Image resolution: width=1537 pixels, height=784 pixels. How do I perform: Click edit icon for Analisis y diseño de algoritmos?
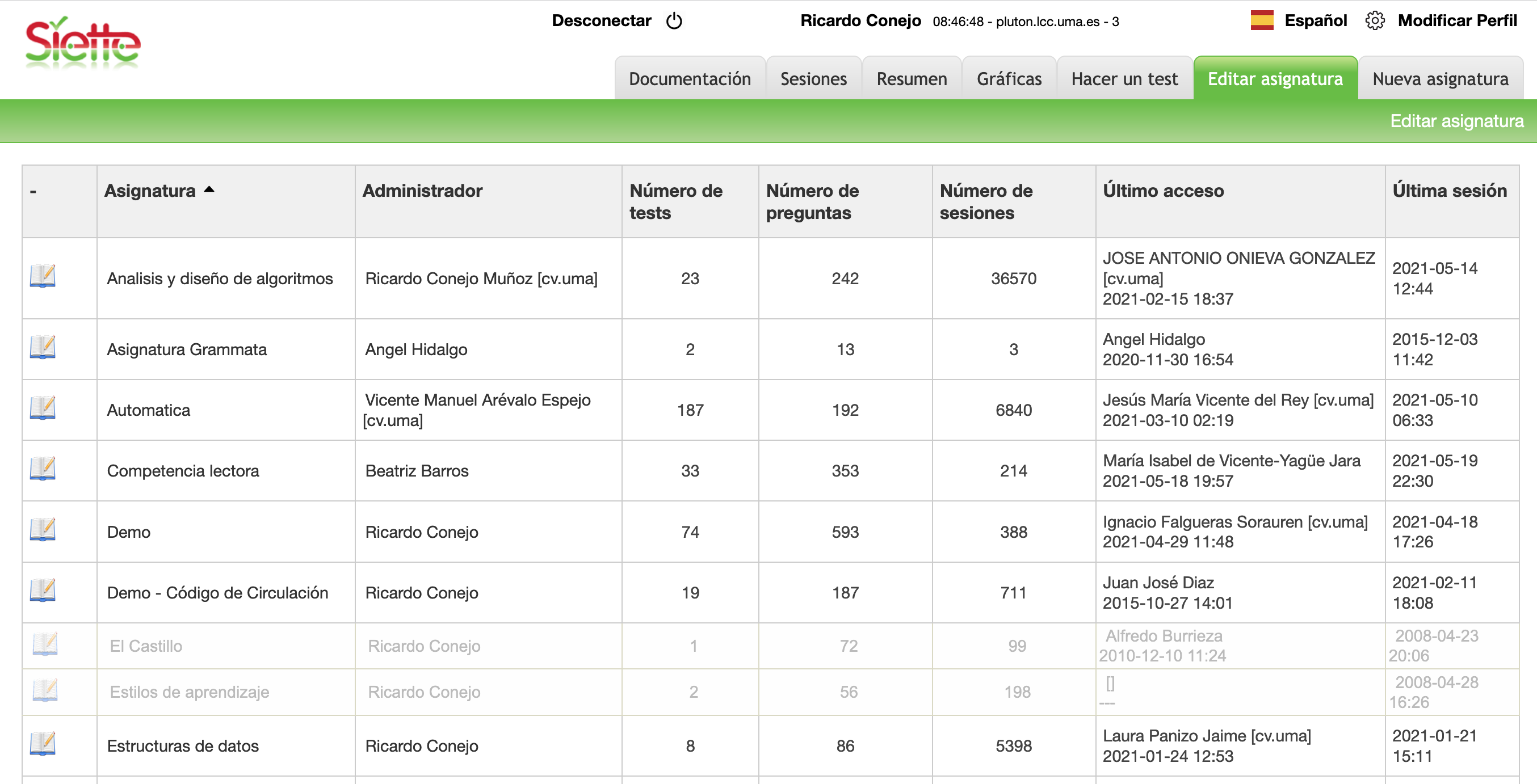pos(43,277)
